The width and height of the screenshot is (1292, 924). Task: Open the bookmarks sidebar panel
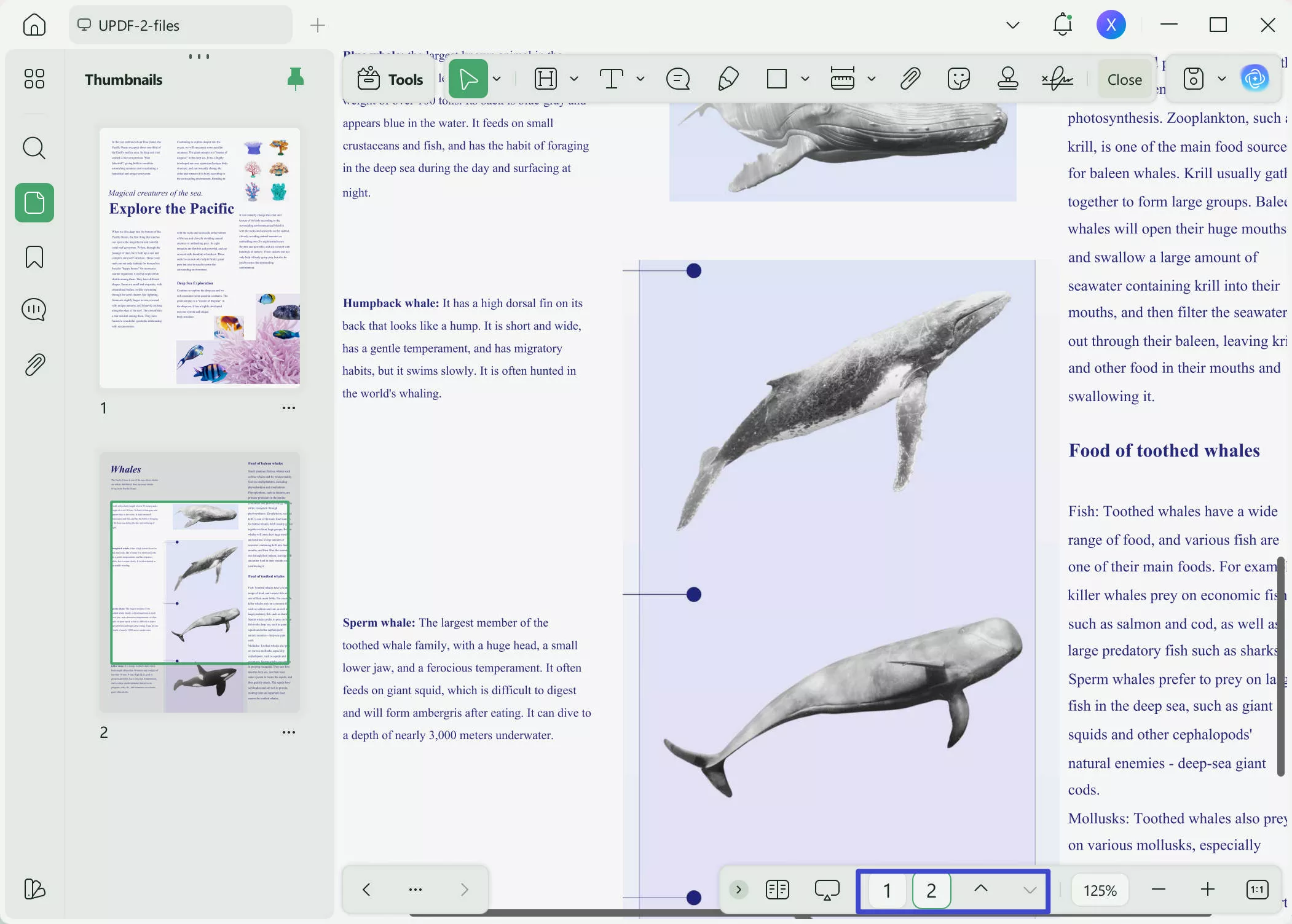pos(34,257)
